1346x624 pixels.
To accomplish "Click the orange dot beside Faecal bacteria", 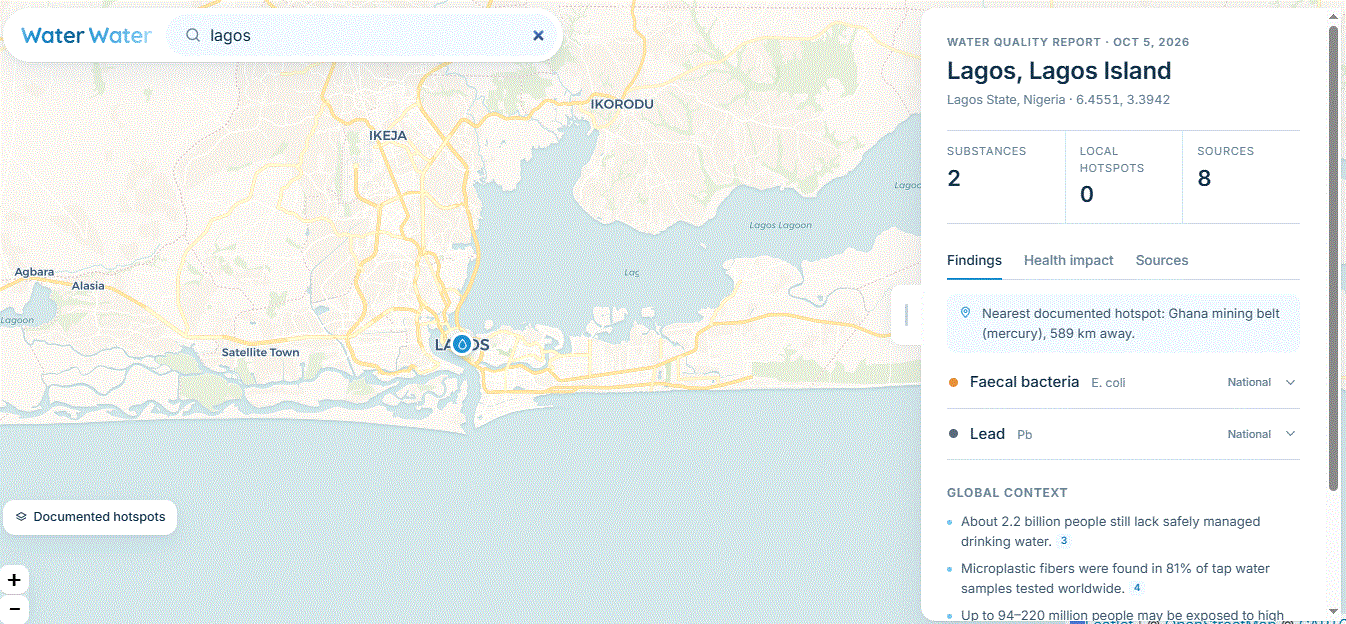I will click(953, 382).
